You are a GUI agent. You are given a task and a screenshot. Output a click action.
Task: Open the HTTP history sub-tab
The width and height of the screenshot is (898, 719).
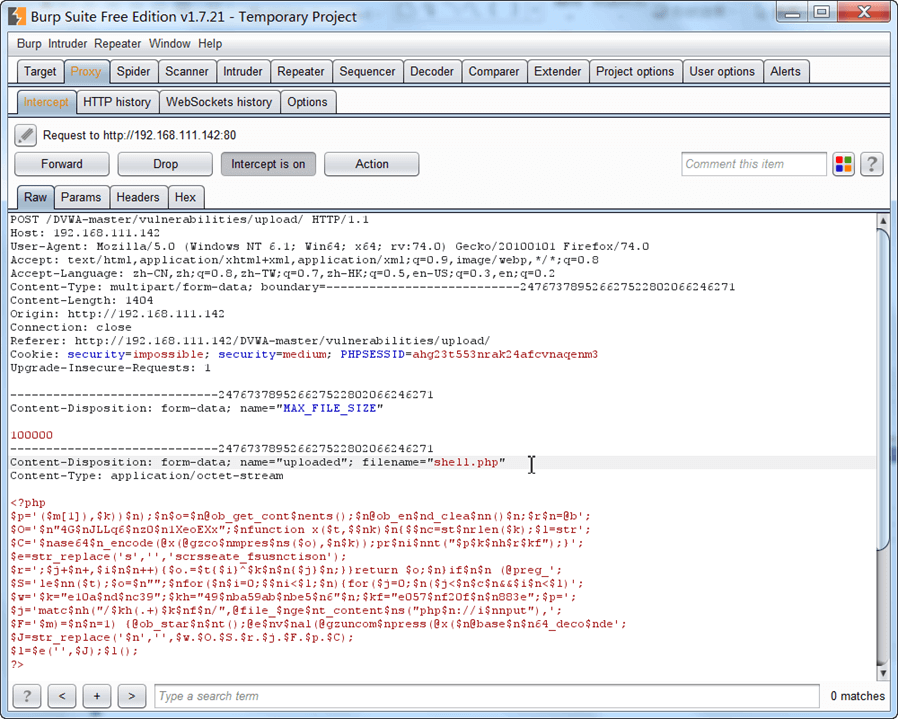coord(117,102)
